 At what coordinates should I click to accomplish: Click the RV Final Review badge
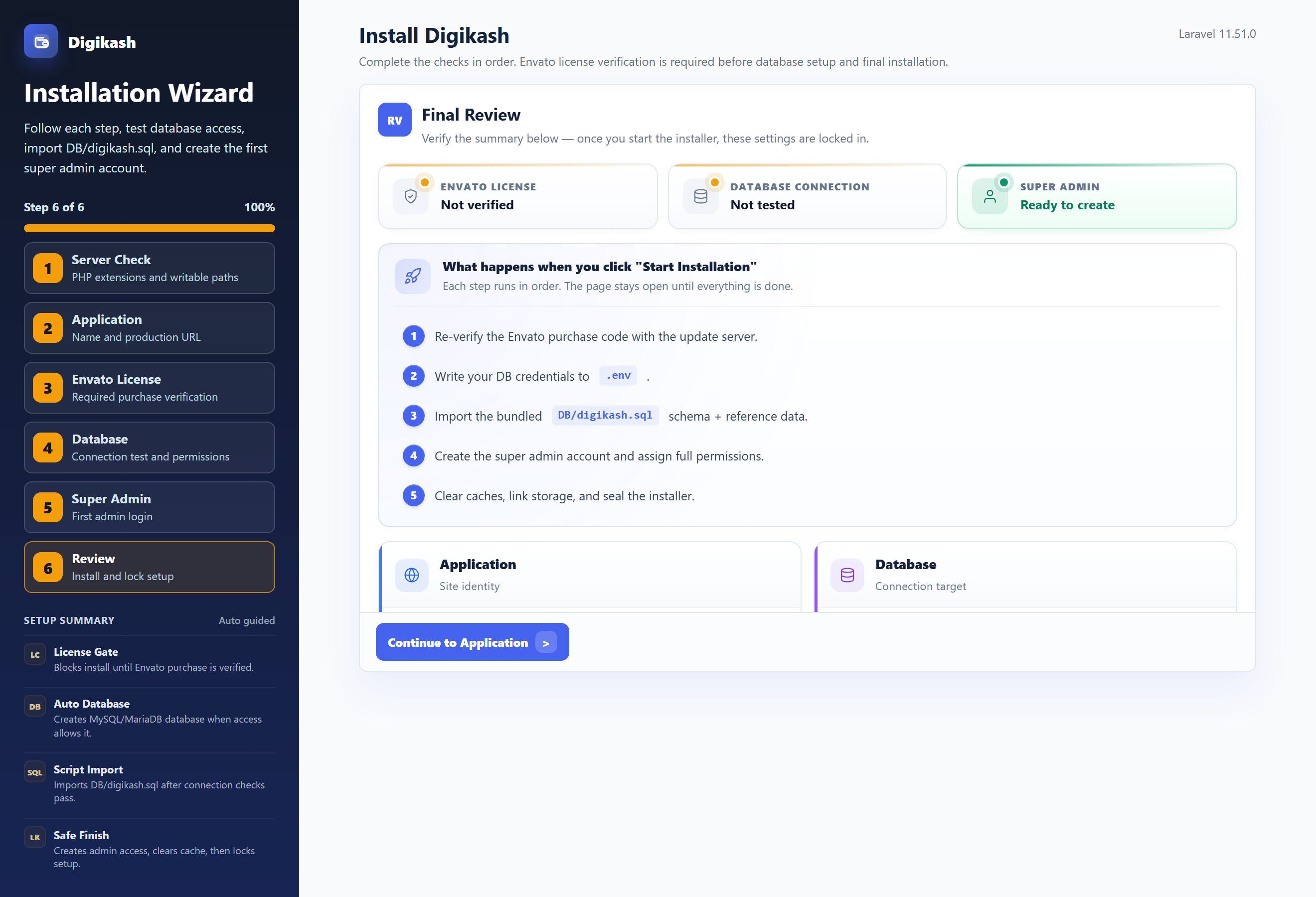click(395, 120)
